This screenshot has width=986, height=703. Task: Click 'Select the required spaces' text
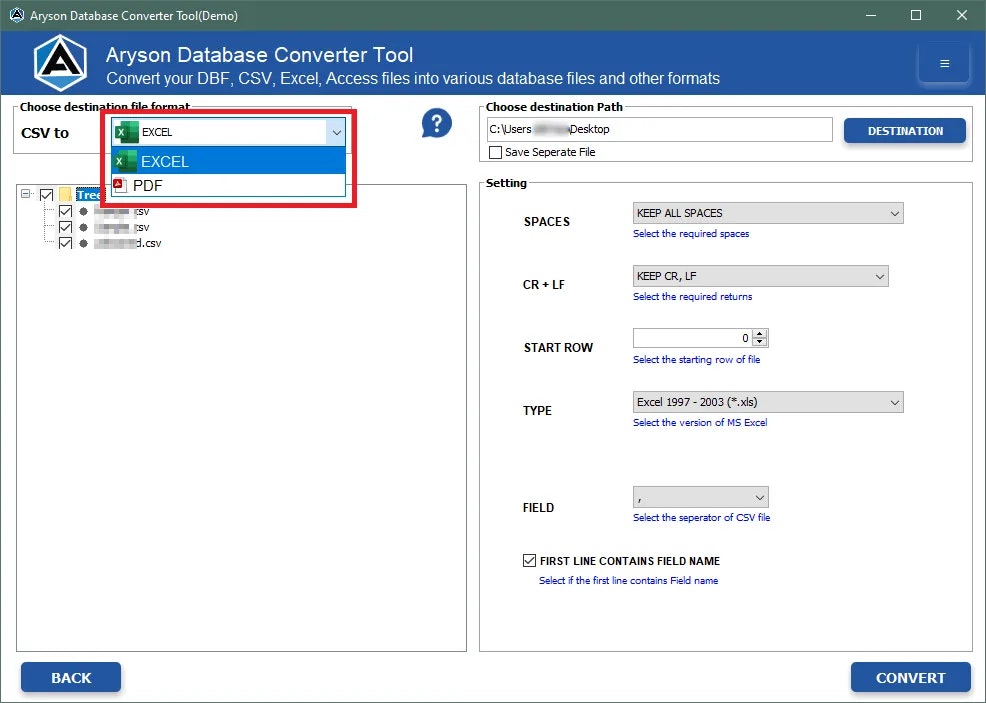[x=691, y=233]
